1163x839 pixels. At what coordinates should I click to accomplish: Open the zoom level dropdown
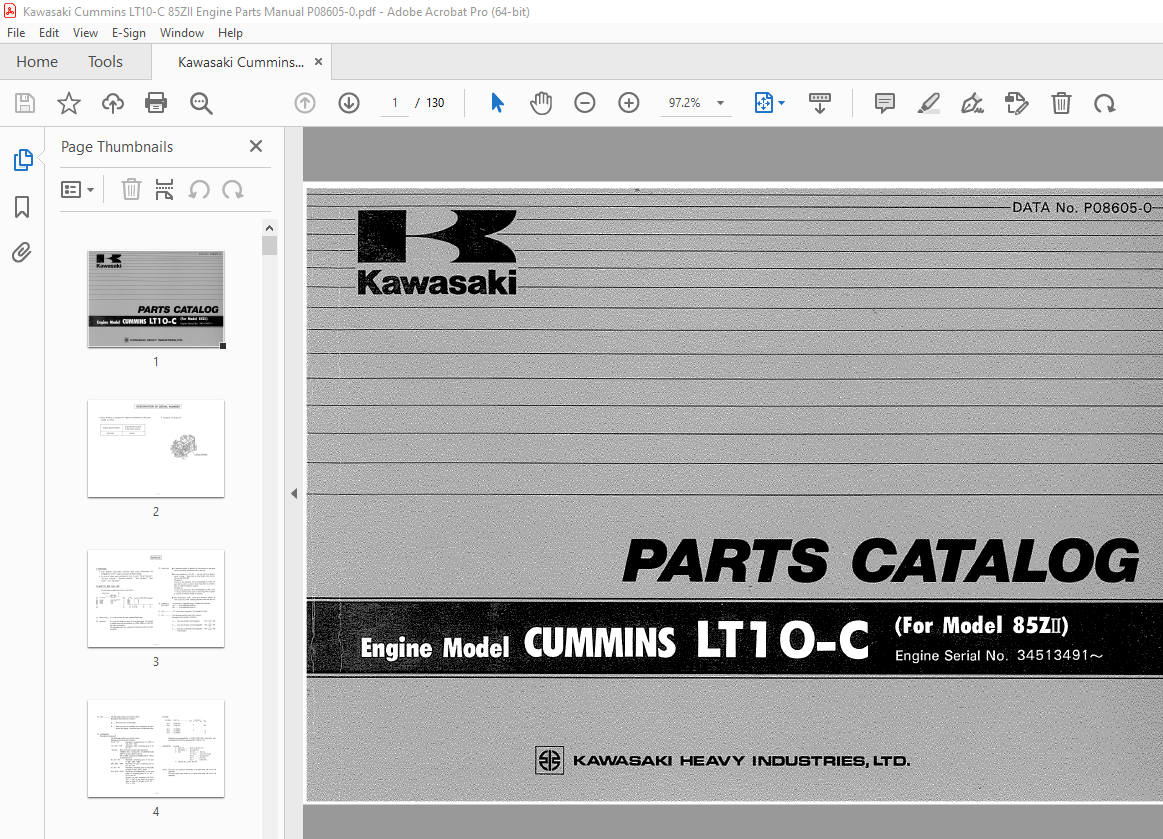pos(720,103)
